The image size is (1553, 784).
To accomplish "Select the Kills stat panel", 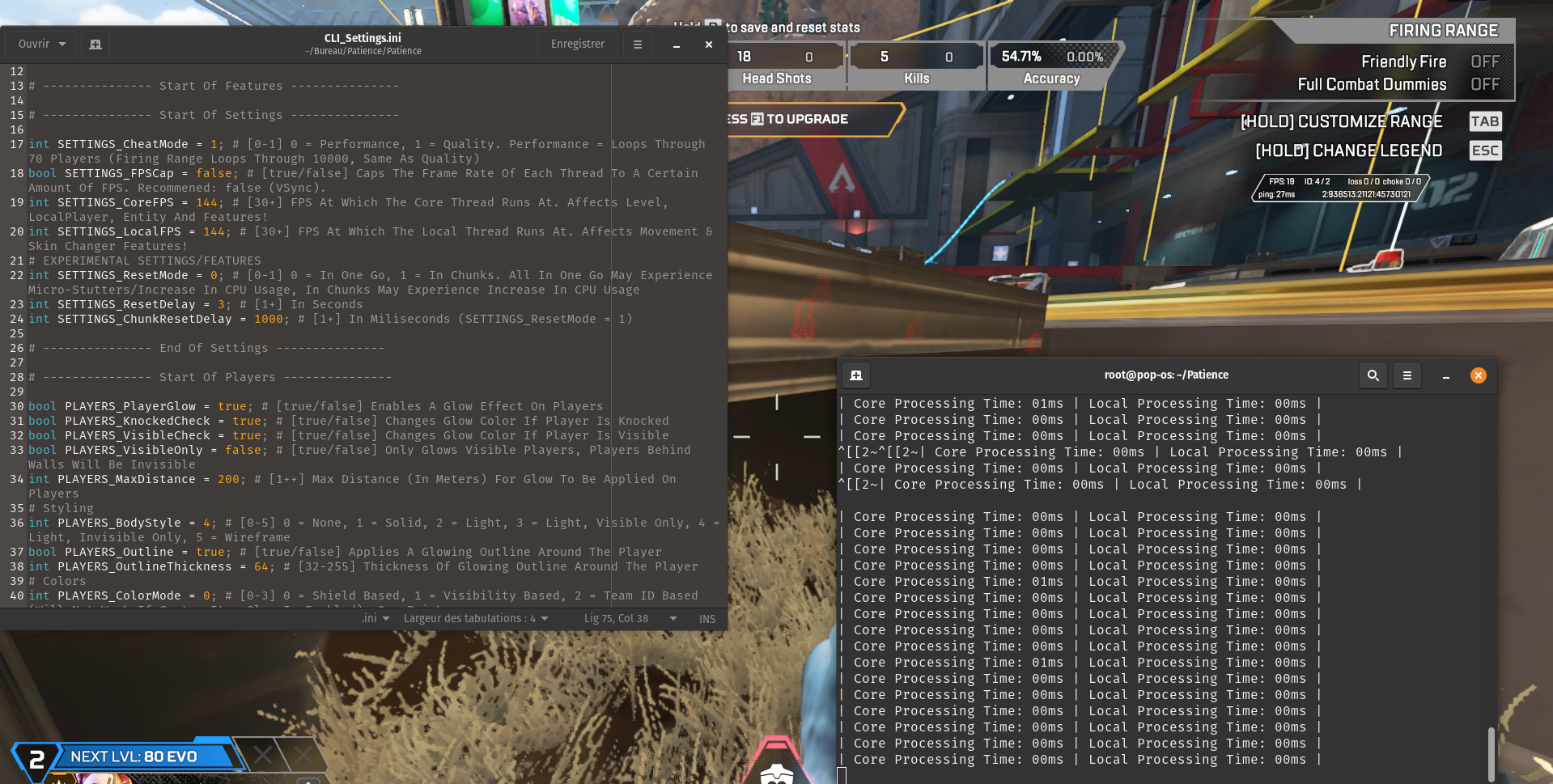I will (x=917, y=67).
